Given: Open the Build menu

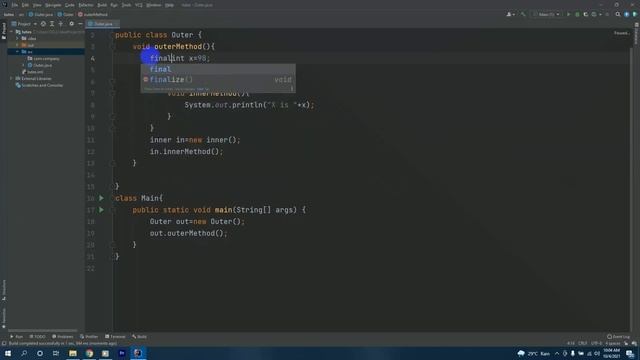Looking at the screenshot, I should [x=102, y=5].
